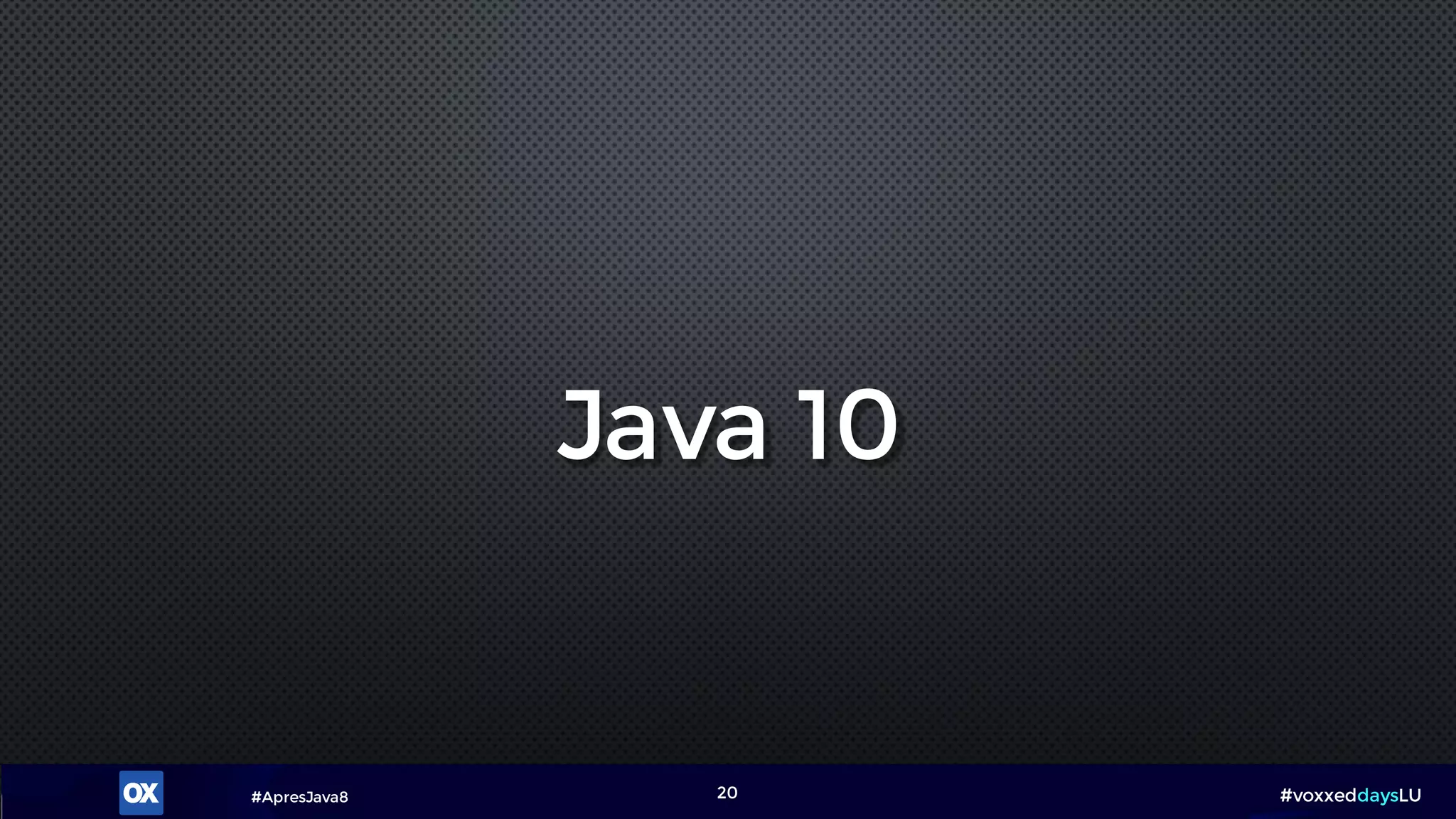Click the slide number 20
This screenshot has height=819, width=1456.
click(727, 793)
